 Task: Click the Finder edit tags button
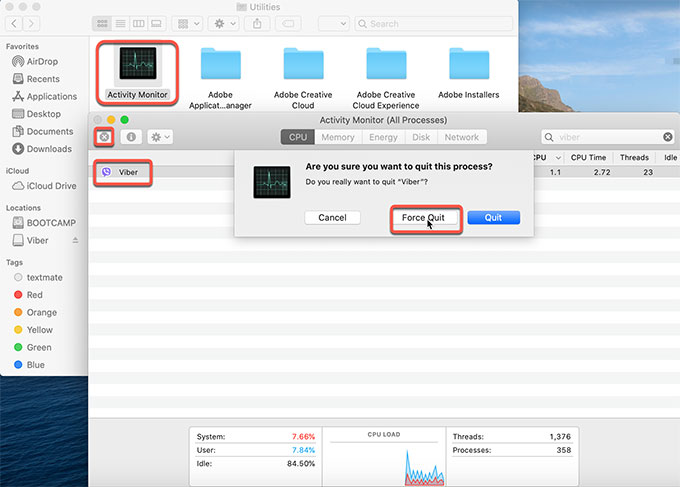[x=288, y=23]
